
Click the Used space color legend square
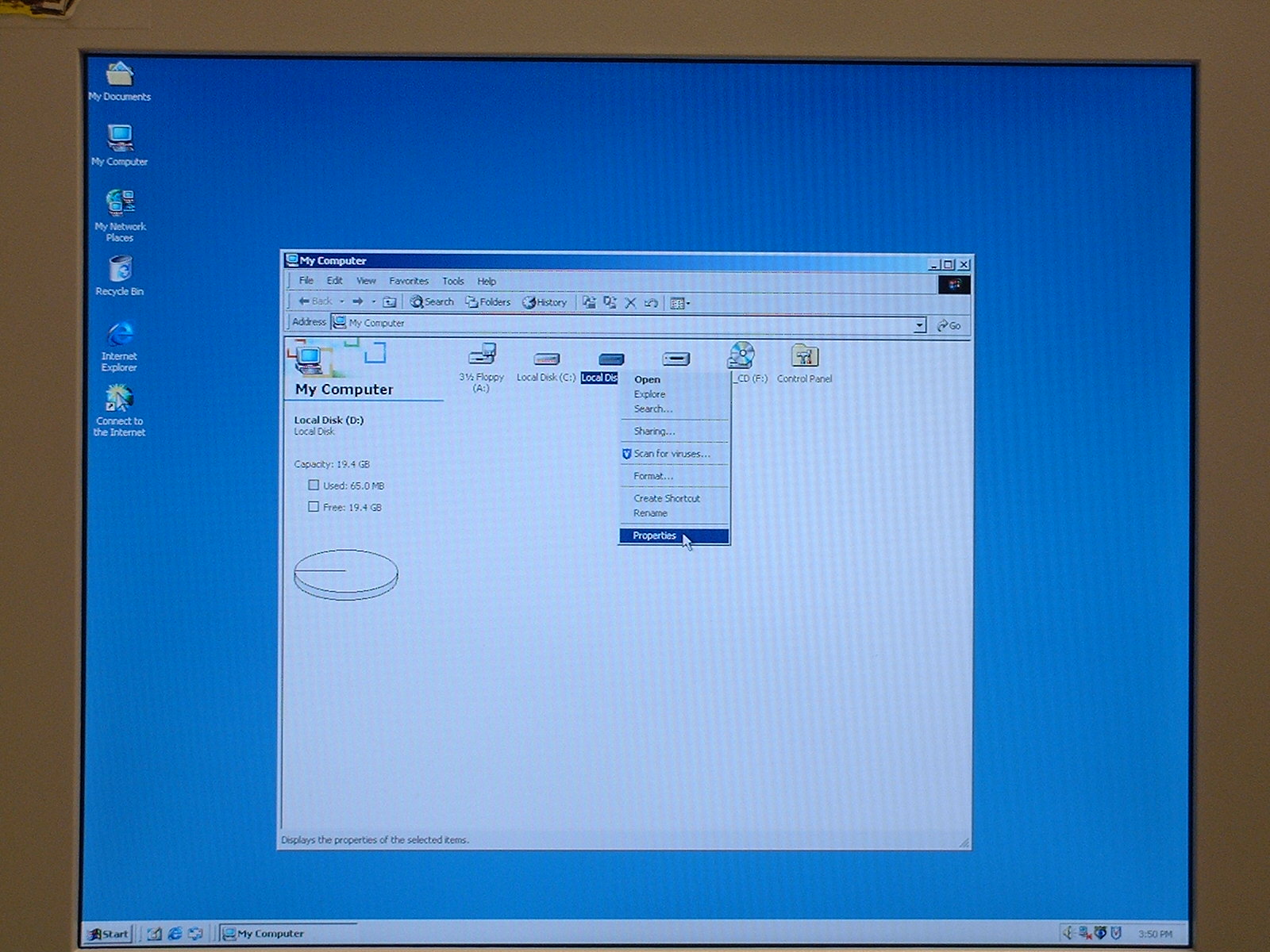click(x=314, y=485)
